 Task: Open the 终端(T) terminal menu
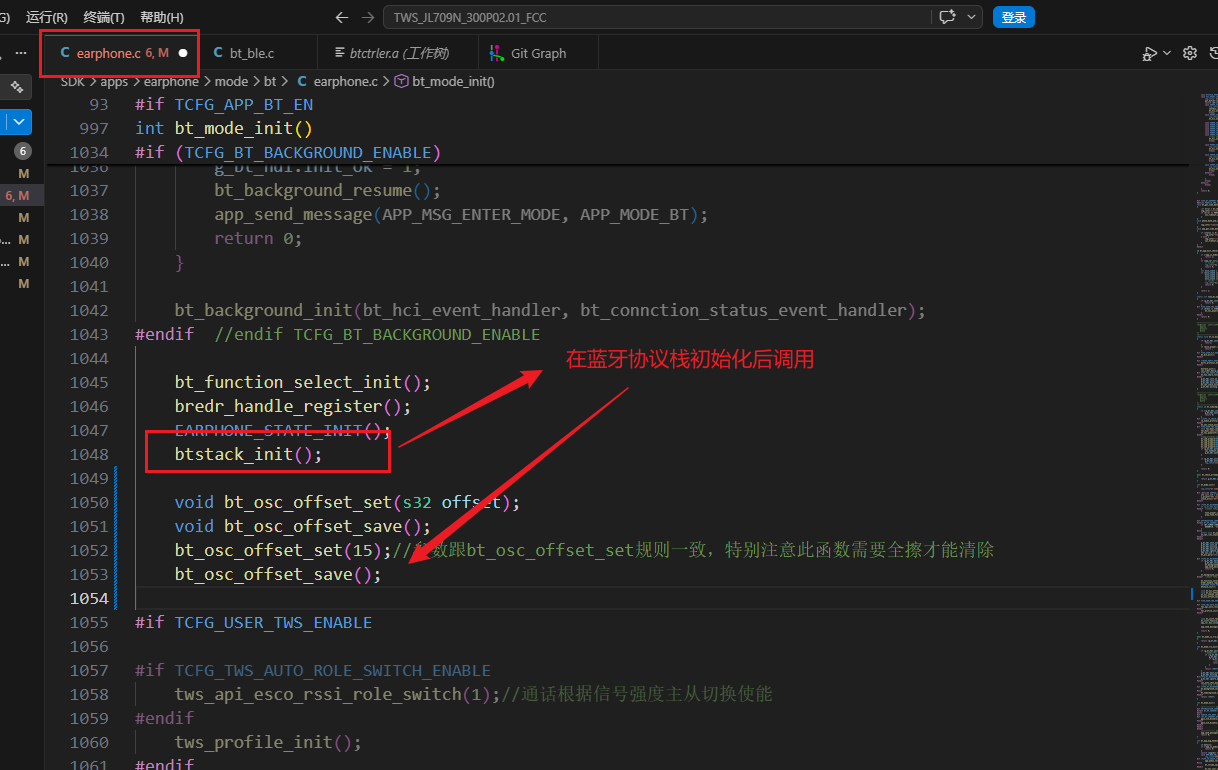coord(104,17)
